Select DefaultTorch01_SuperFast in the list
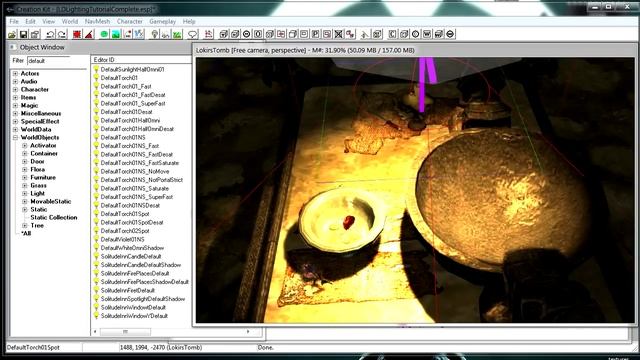 coord(133,103)
